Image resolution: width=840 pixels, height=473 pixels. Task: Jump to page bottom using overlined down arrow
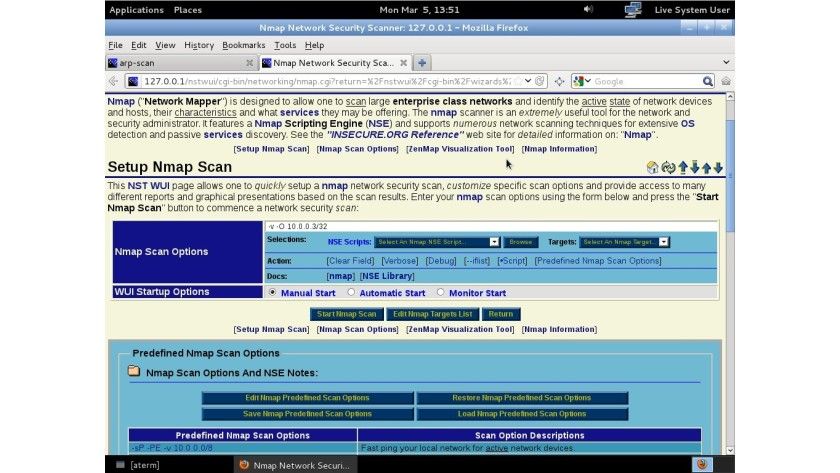tap(695, 168)
